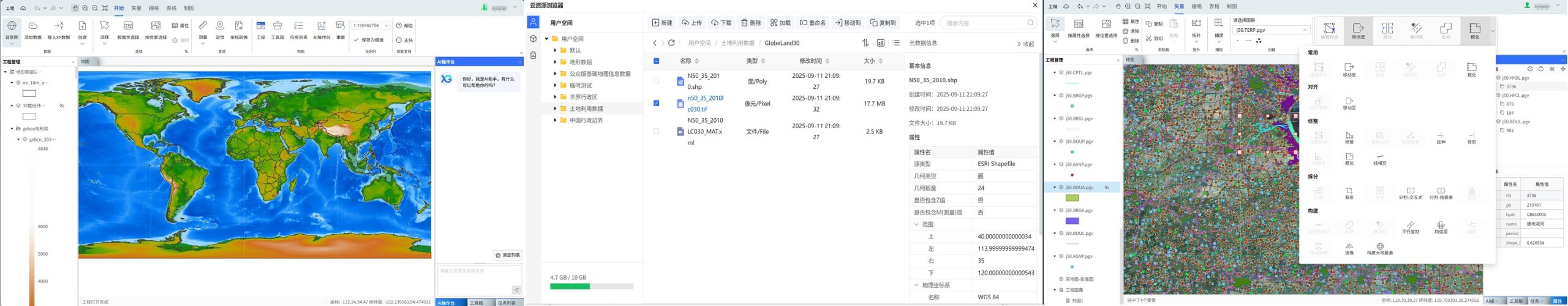The image size is (1568, 306).
Task: Switch to the 矢量 ribbon tab
Action: point(136,8)
